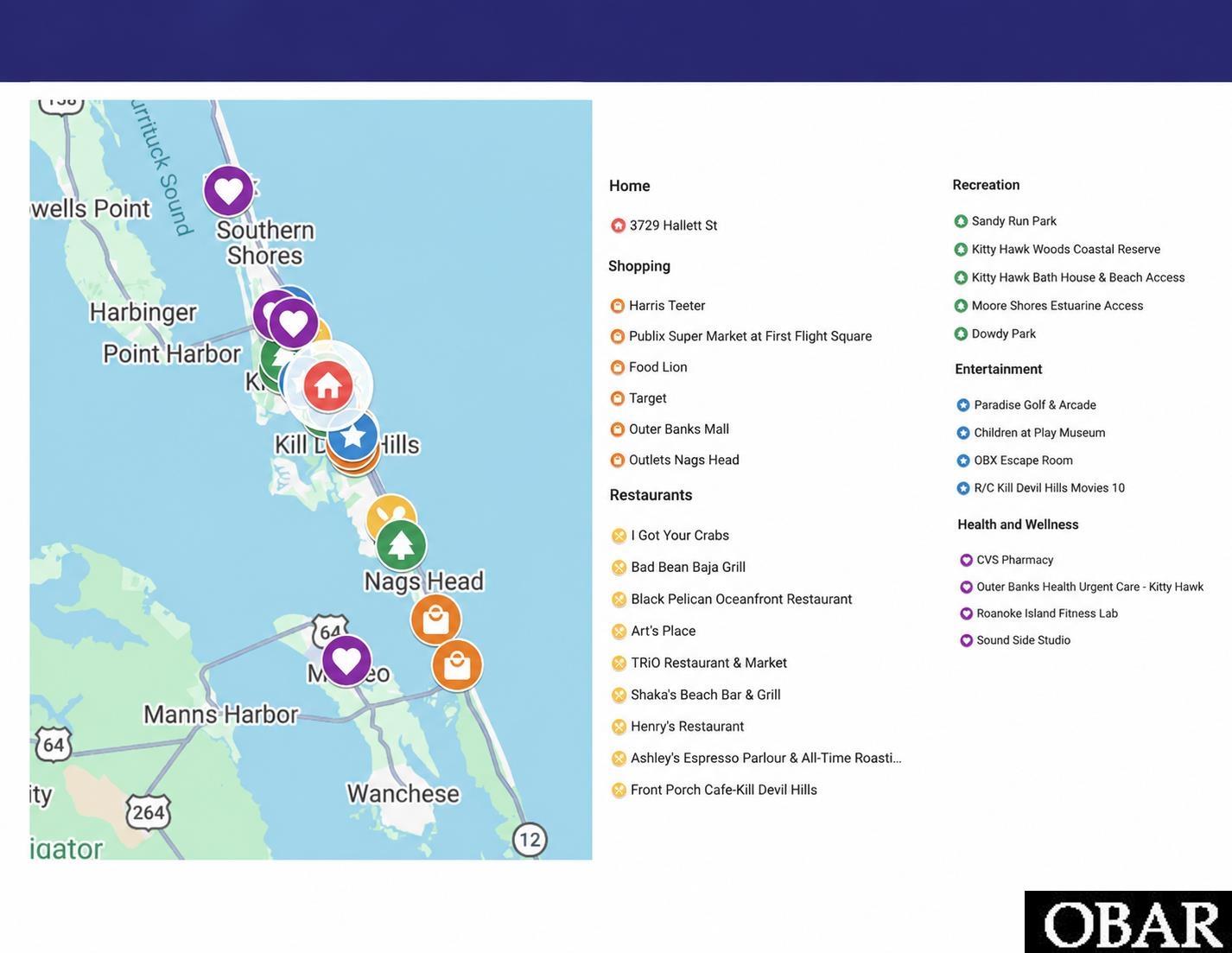Viewport: 1232px width, 953px height.
Task: Select the Recreation category heading
Action: click(986, 185)
